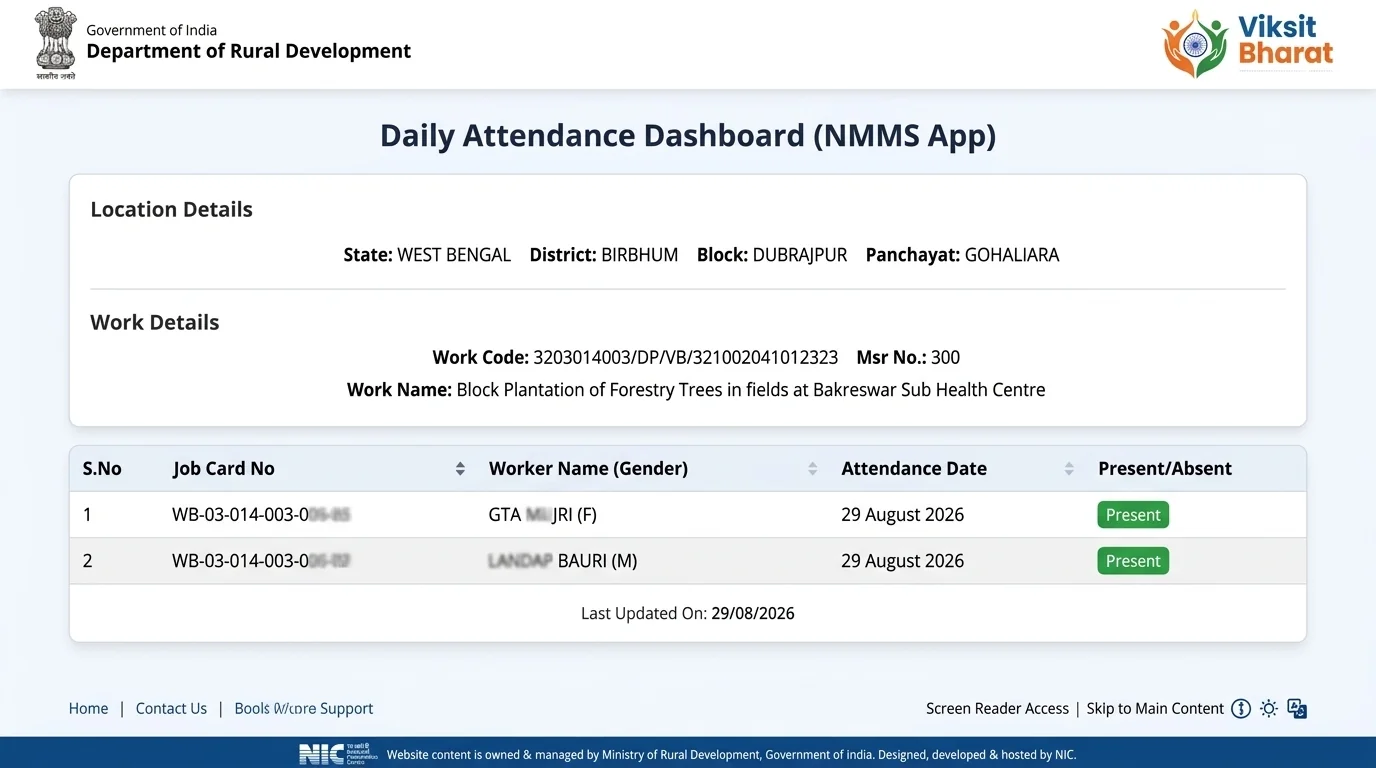1376x768 pixels.
Task: Click the Present/Absent column header
Action: point(1165,469)
